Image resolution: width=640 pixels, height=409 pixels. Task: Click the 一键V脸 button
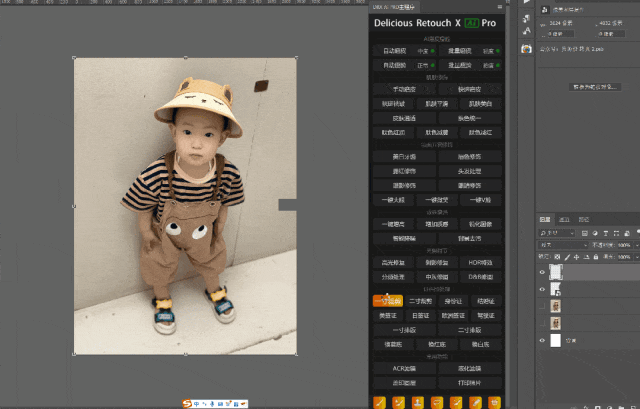[480, 200]
